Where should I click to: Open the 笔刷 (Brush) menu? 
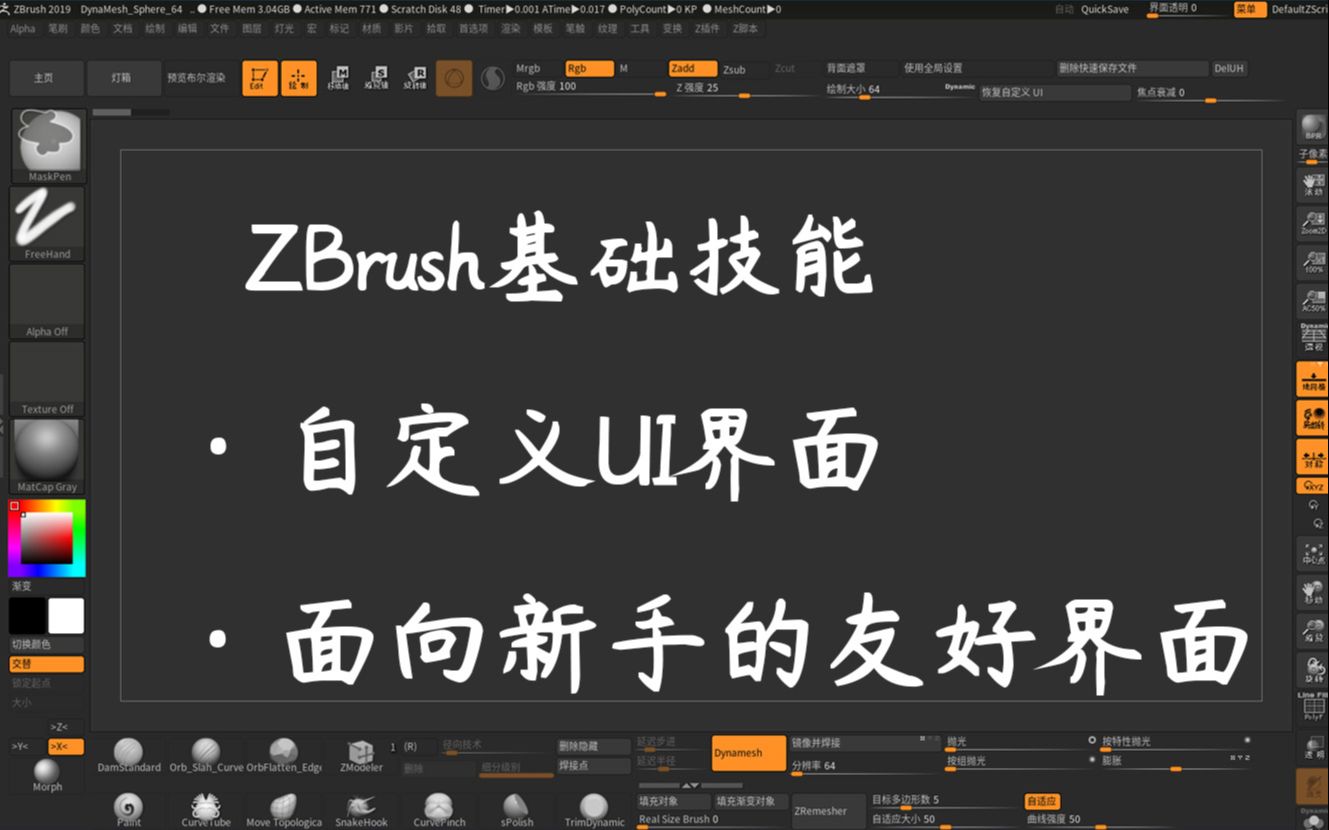[57, 29]
